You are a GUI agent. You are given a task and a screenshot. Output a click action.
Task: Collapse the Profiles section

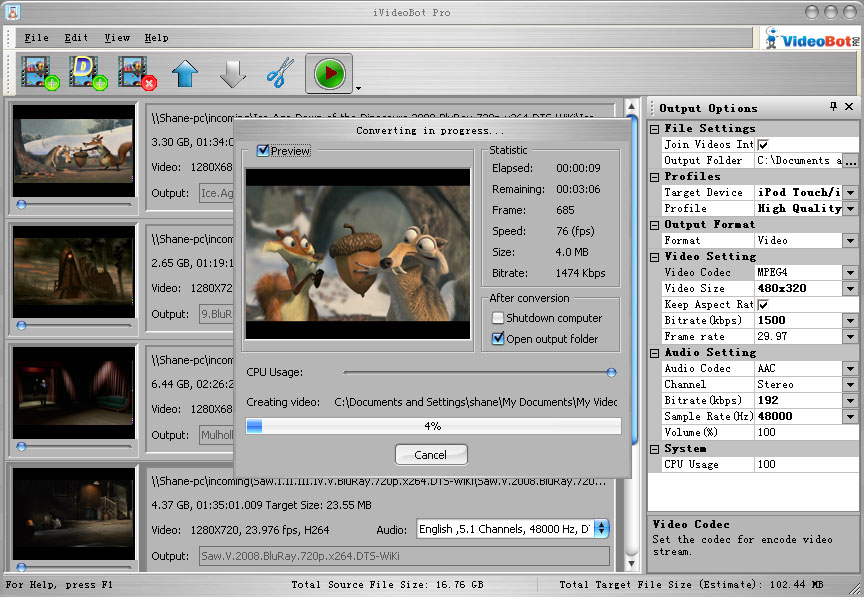point(654,177)
